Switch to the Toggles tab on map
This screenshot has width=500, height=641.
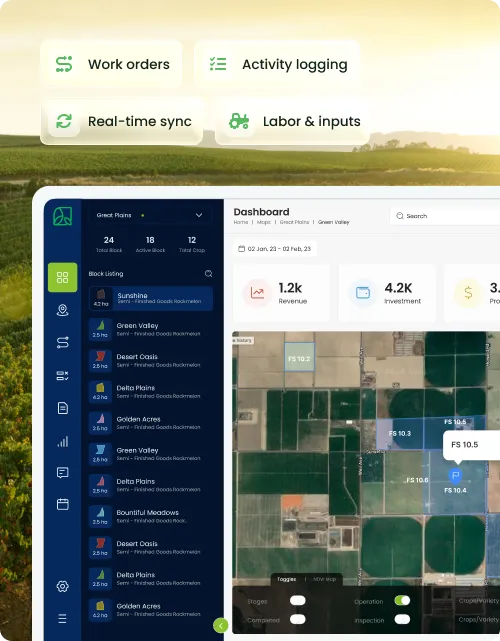point(287,579)
